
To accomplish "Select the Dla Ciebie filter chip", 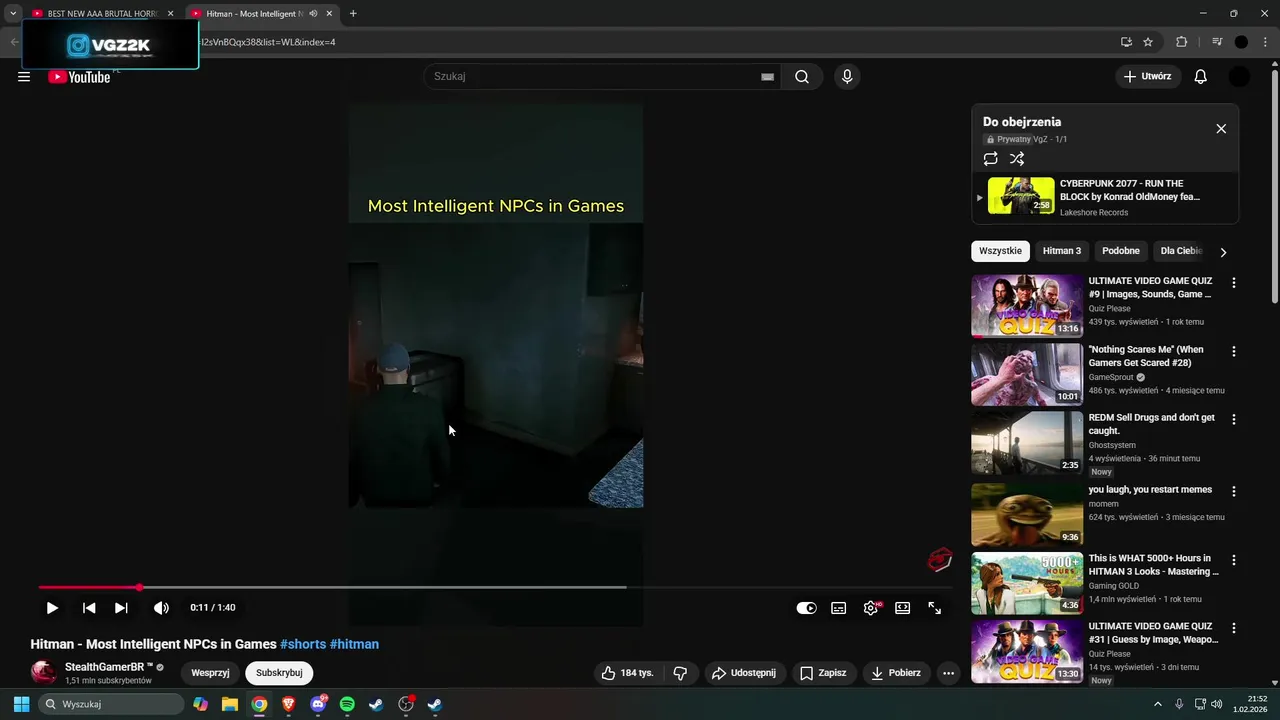I will click(x=1180, y=251).
